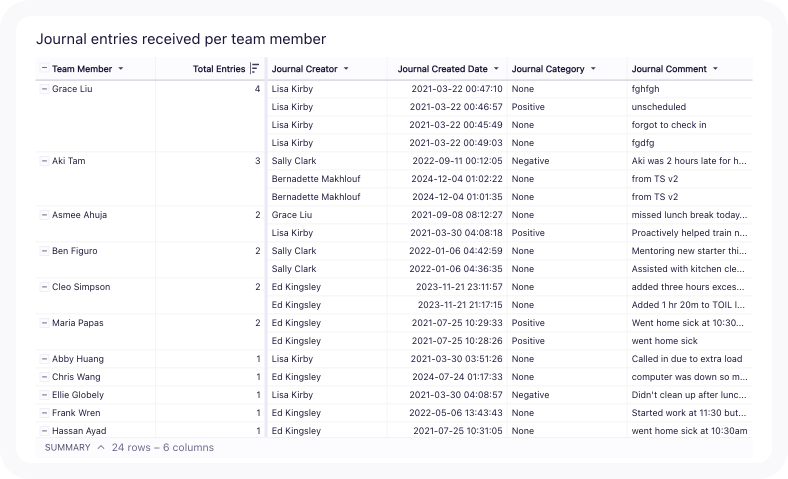Click the Total Entries descending sort icon
Viewport: 788px width, 479px height.
click(254, 69)
